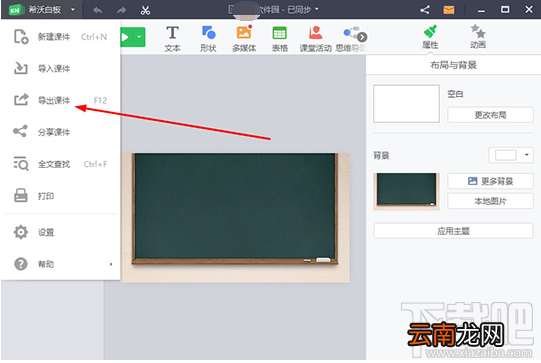
Task: Click the 更多背景 button
Action: tap(490, 181)
